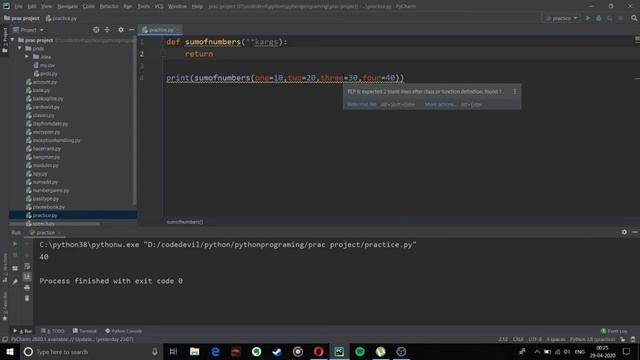Image resolution: width=640 pixels, height=360 pixels.
Task: Click the trash clear-all icon in Run panel
Action: pos(27,298)
